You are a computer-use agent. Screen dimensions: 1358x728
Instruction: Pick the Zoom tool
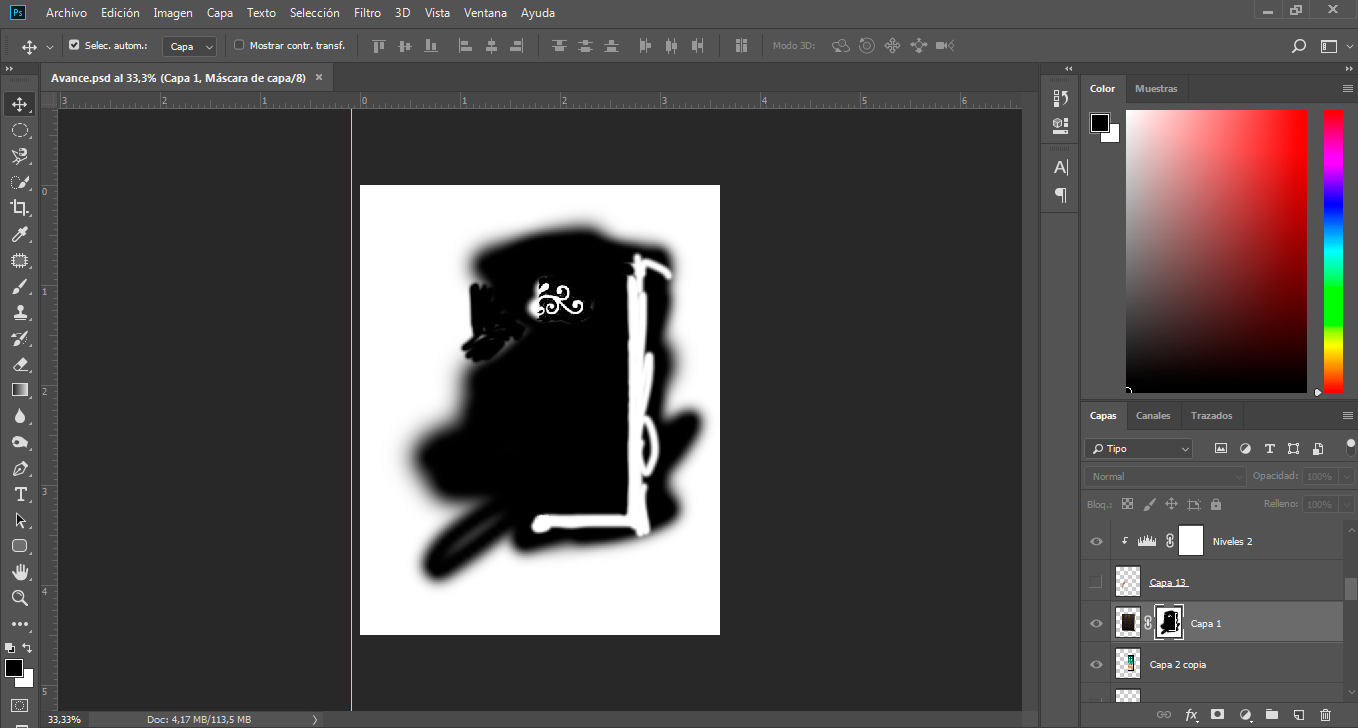coord(20,598)
